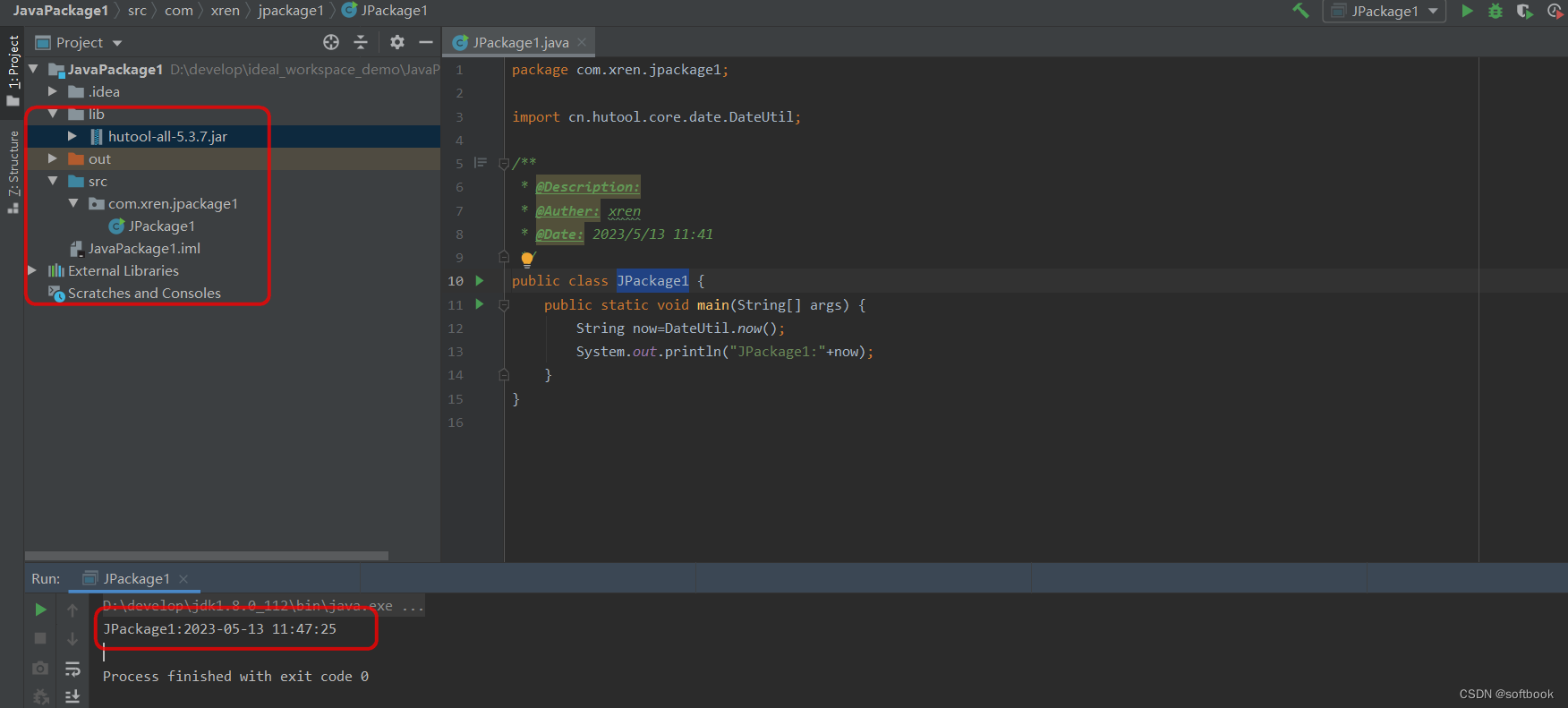Viewport: 1568px width, 708px height.
Task: Select the JPackage1 Run tab
Action: [136, 578]
